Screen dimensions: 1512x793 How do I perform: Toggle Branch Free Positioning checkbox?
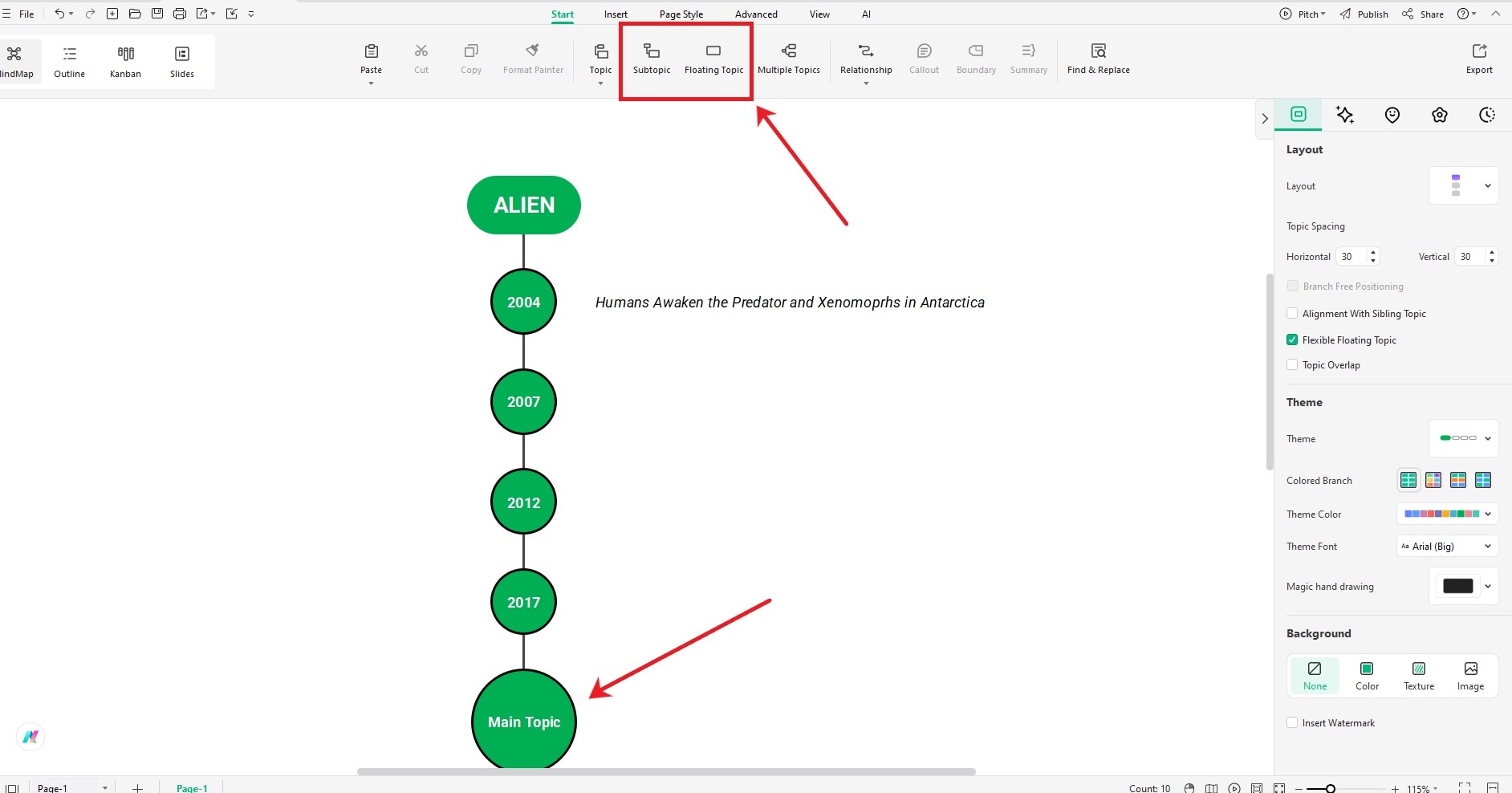pyautogui.click(x=1292, y=286)
